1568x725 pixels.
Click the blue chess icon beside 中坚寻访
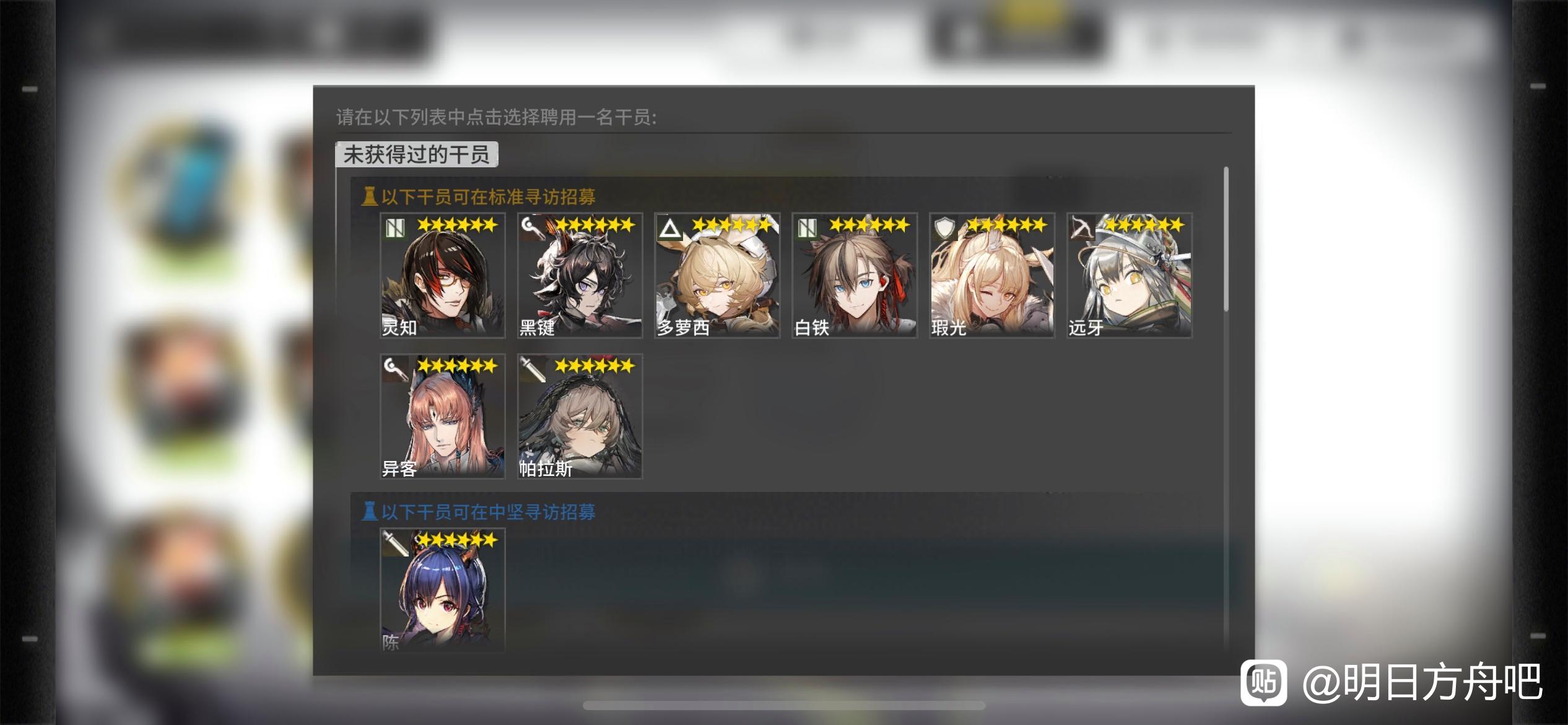tap(369, 511)
